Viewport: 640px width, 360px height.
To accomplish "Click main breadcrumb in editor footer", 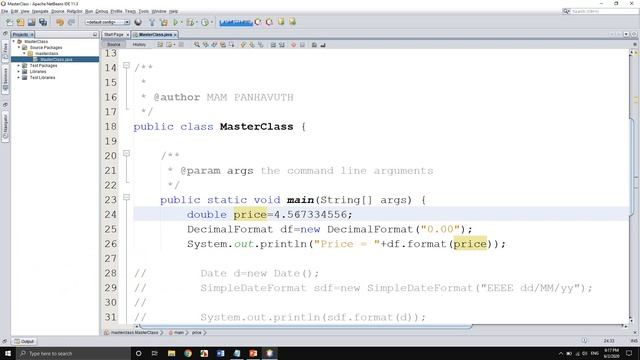I will point(179,333).
